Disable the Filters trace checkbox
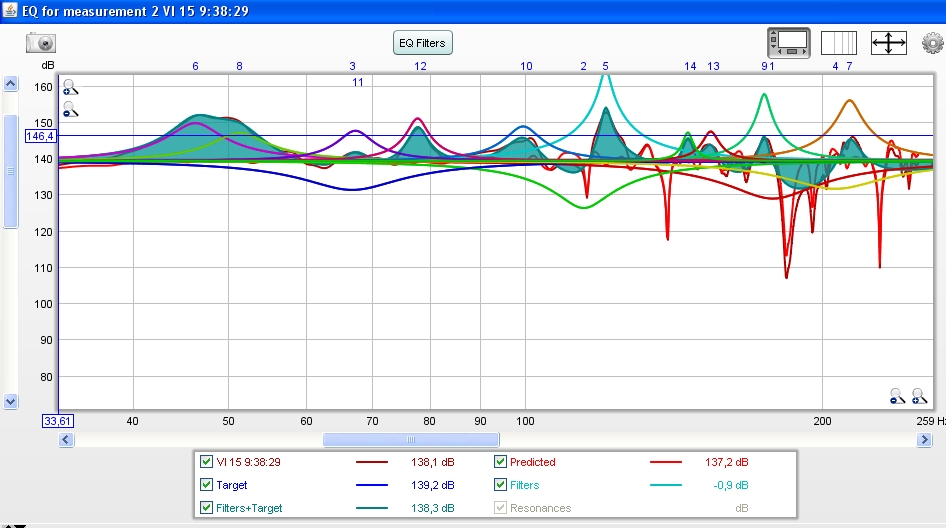Image resolution: width=946 pixels, height=528 pixels. (500, 485)
